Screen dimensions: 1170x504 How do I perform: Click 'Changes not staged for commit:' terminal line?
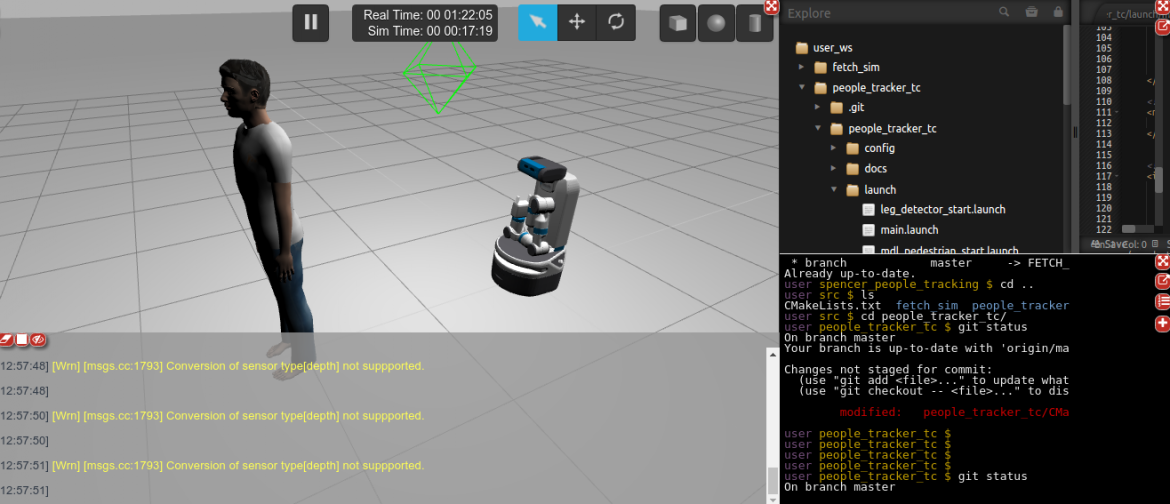click(x=888, y=369)
